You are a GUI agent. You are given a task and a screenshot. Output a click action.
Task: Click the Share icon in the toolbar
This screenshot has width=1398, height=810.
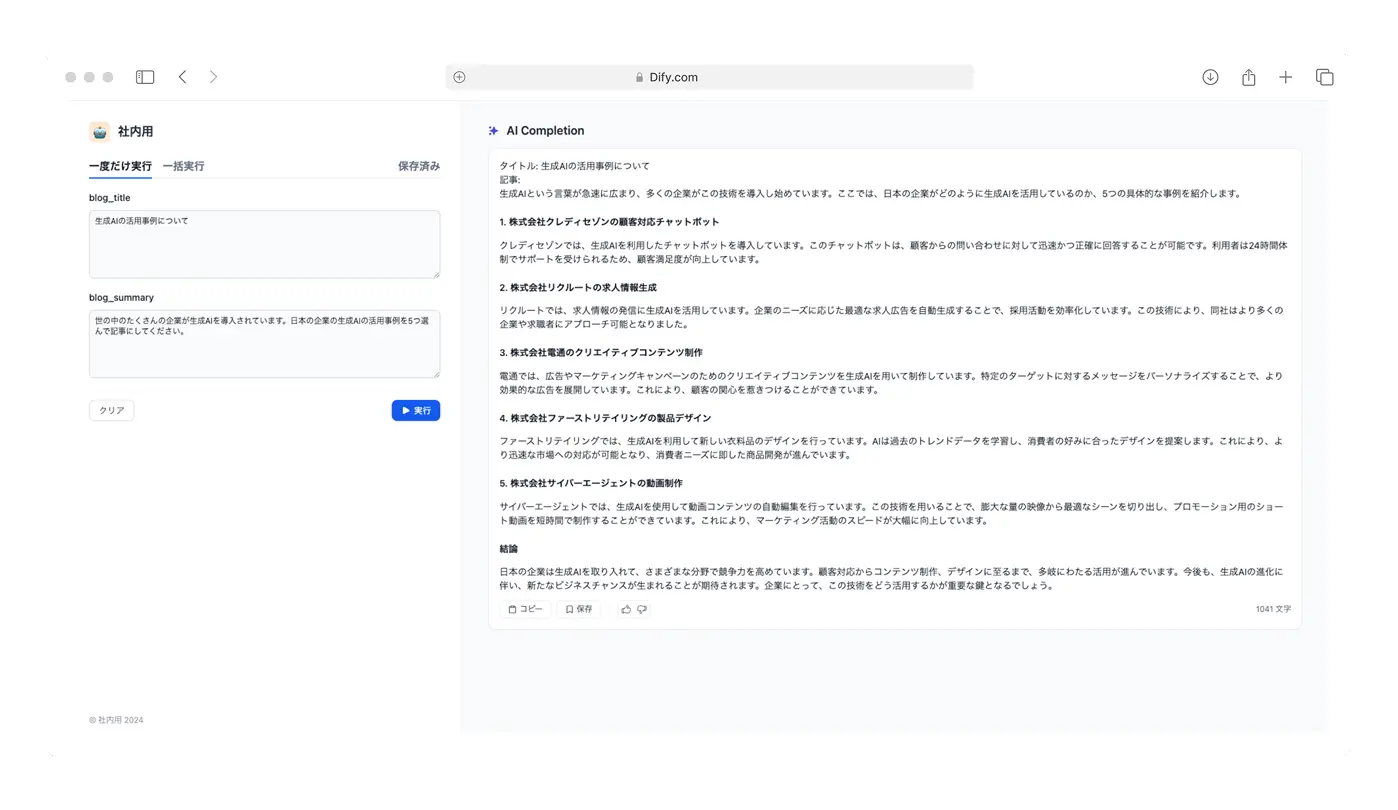coord(1247,75)
